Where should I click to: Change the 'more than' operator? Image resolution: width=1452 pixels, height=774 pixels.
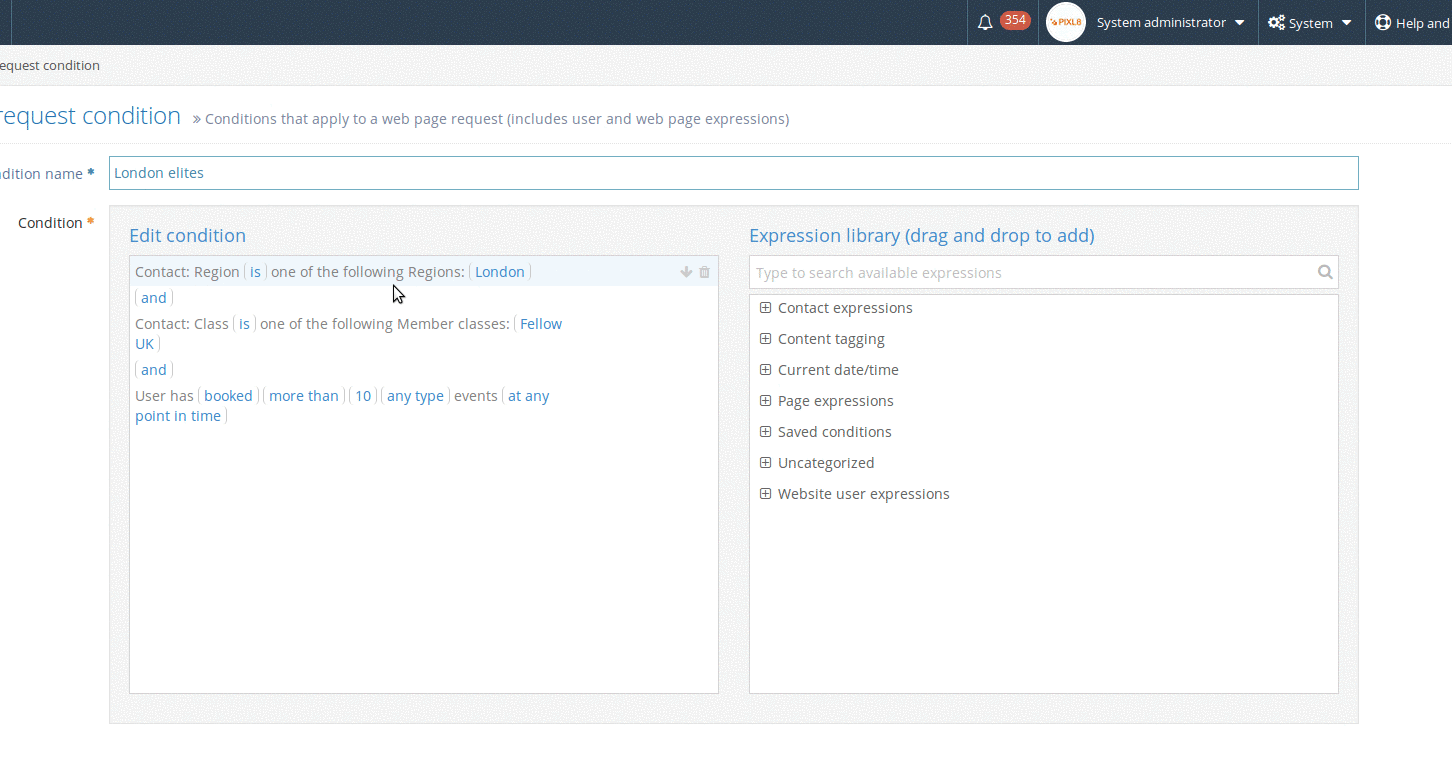click(x=304, y=396)
